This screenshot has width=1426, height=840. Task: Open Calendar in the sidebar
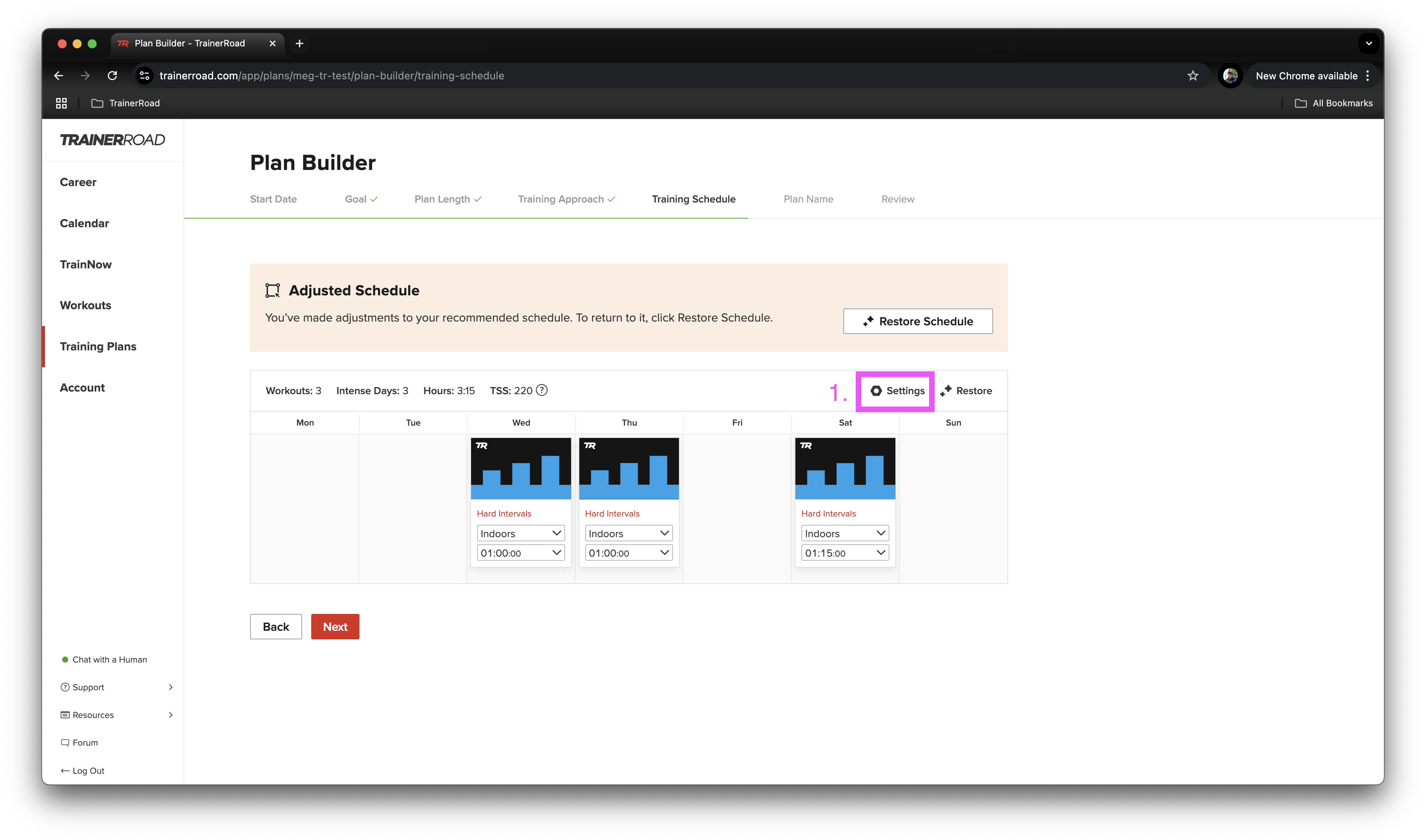[x=84, y=223]
